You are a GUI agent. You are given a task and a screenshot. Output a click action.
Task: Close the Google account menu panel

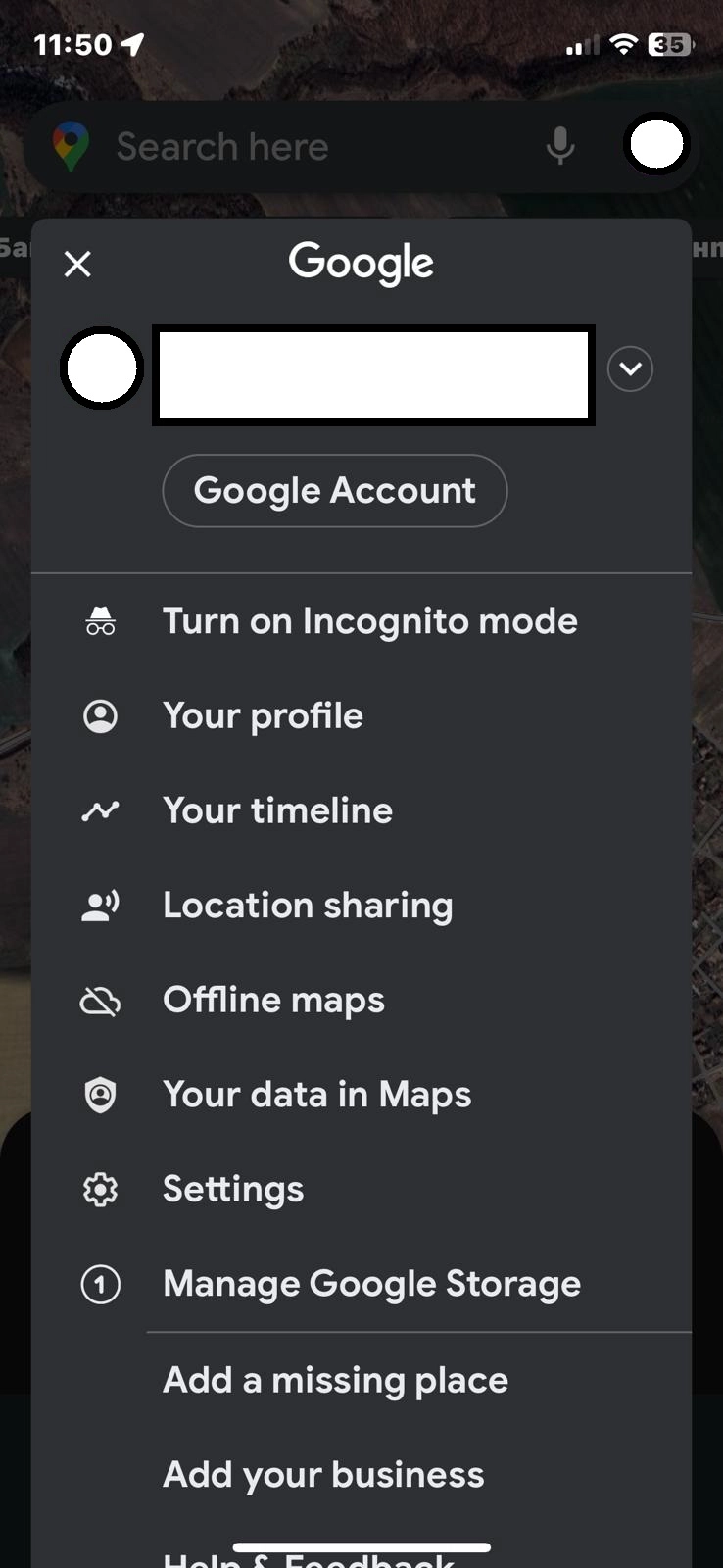coord(77,264)
